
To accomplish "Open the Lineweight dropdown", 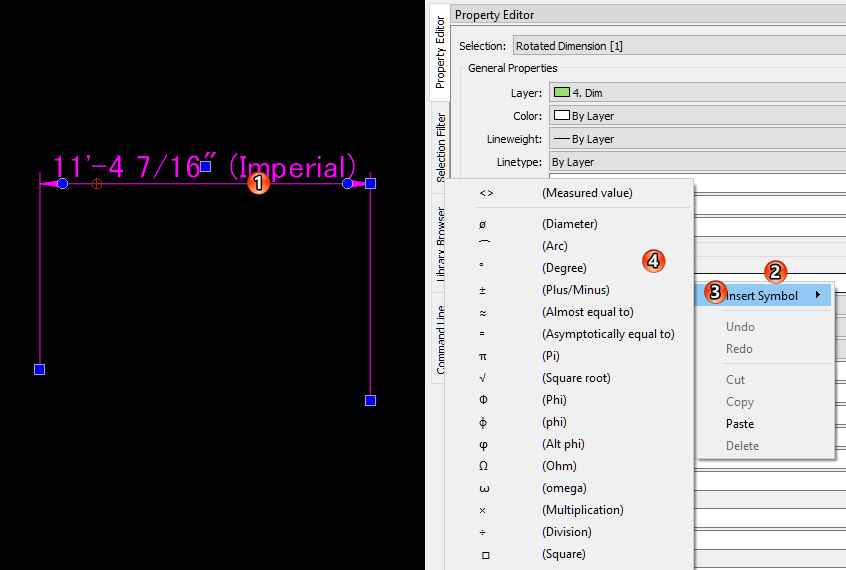I will [697, 139].
